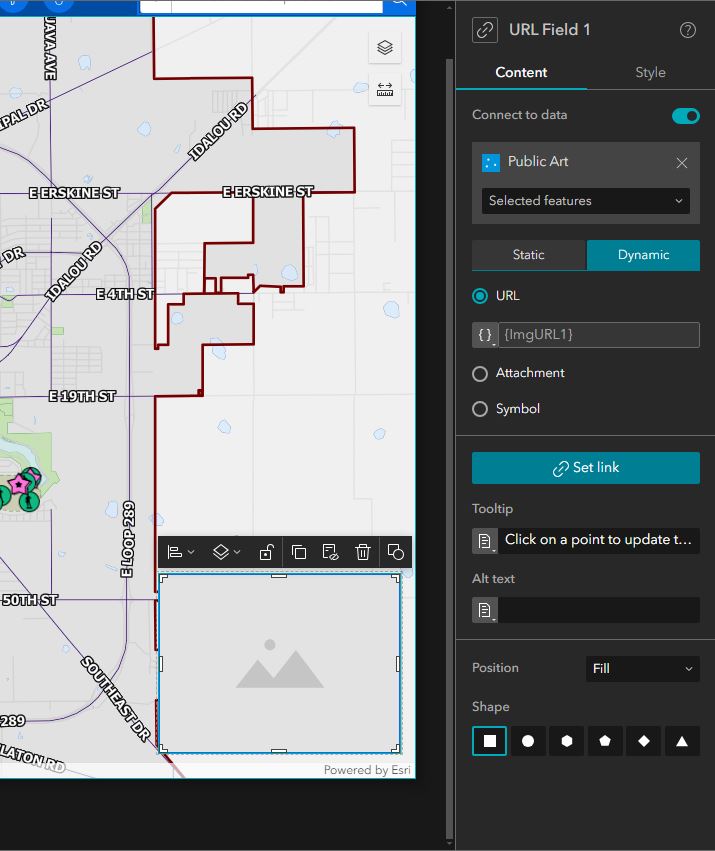Select the pentagon image shape
This screenshot has height=851, width=715.
point(605,741)
